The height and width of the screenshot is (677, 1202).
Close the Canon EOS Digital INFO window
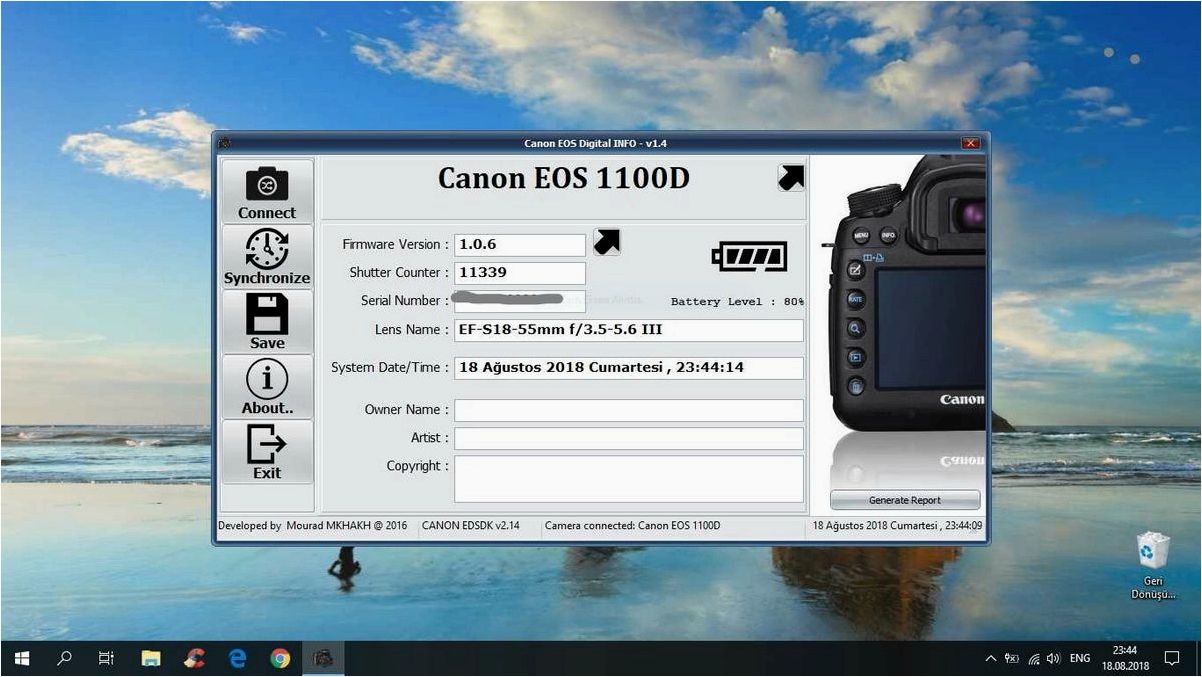(971, 143)
